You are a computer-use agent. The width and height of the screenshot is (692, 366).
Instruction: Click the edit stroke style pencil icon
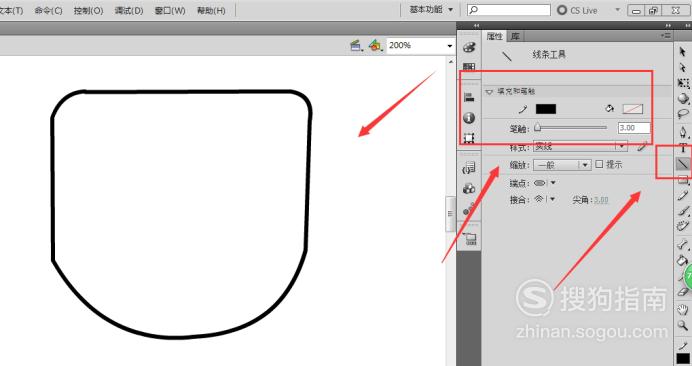coord(643,146)
